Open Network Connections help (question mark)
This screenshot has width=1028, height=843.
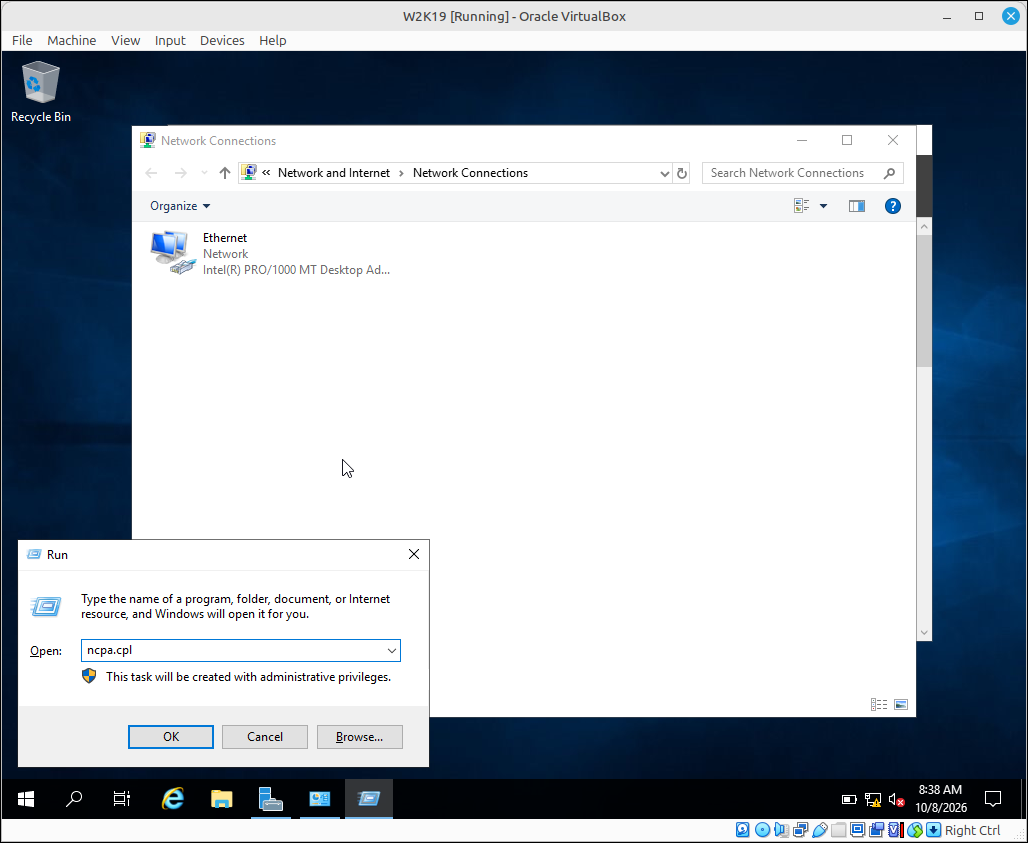tap(892, 206)
